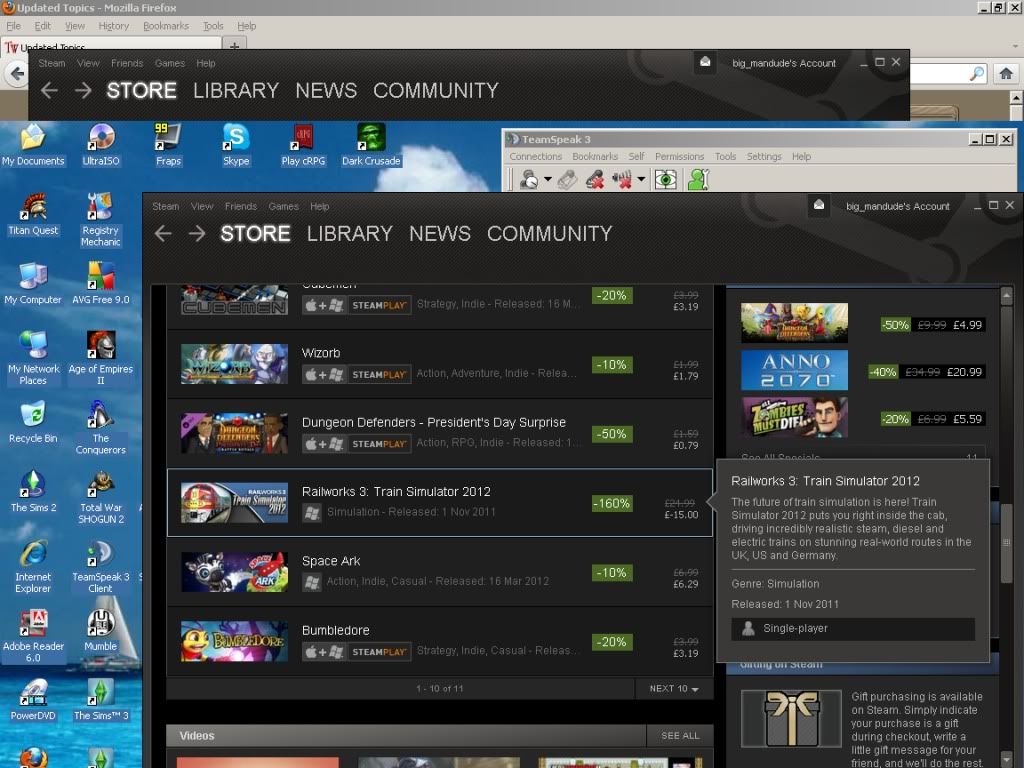1024x768 pixels.
Task: Click the Firefox home button icon
Action: pos(1006,73)
